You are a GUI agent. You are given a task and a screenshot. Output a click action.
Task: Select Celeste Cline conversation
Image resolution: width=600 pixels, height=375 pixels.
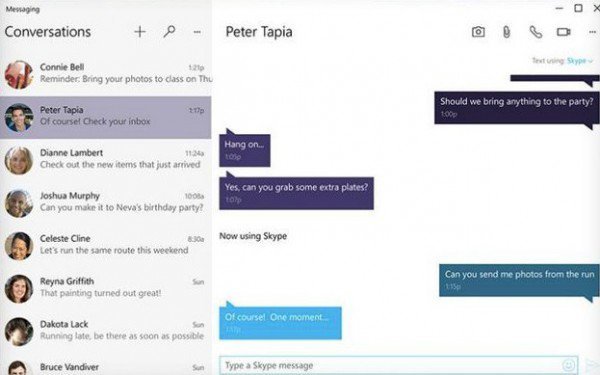pos(106,246)
